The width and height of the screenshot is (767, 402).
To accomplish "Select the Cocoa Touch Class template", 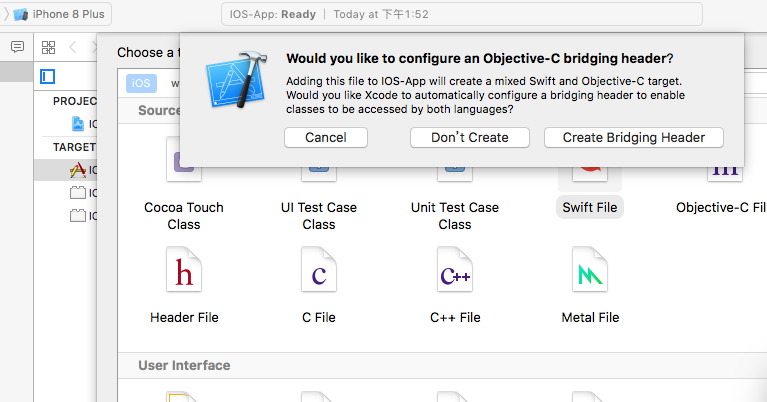I will 184,216.
